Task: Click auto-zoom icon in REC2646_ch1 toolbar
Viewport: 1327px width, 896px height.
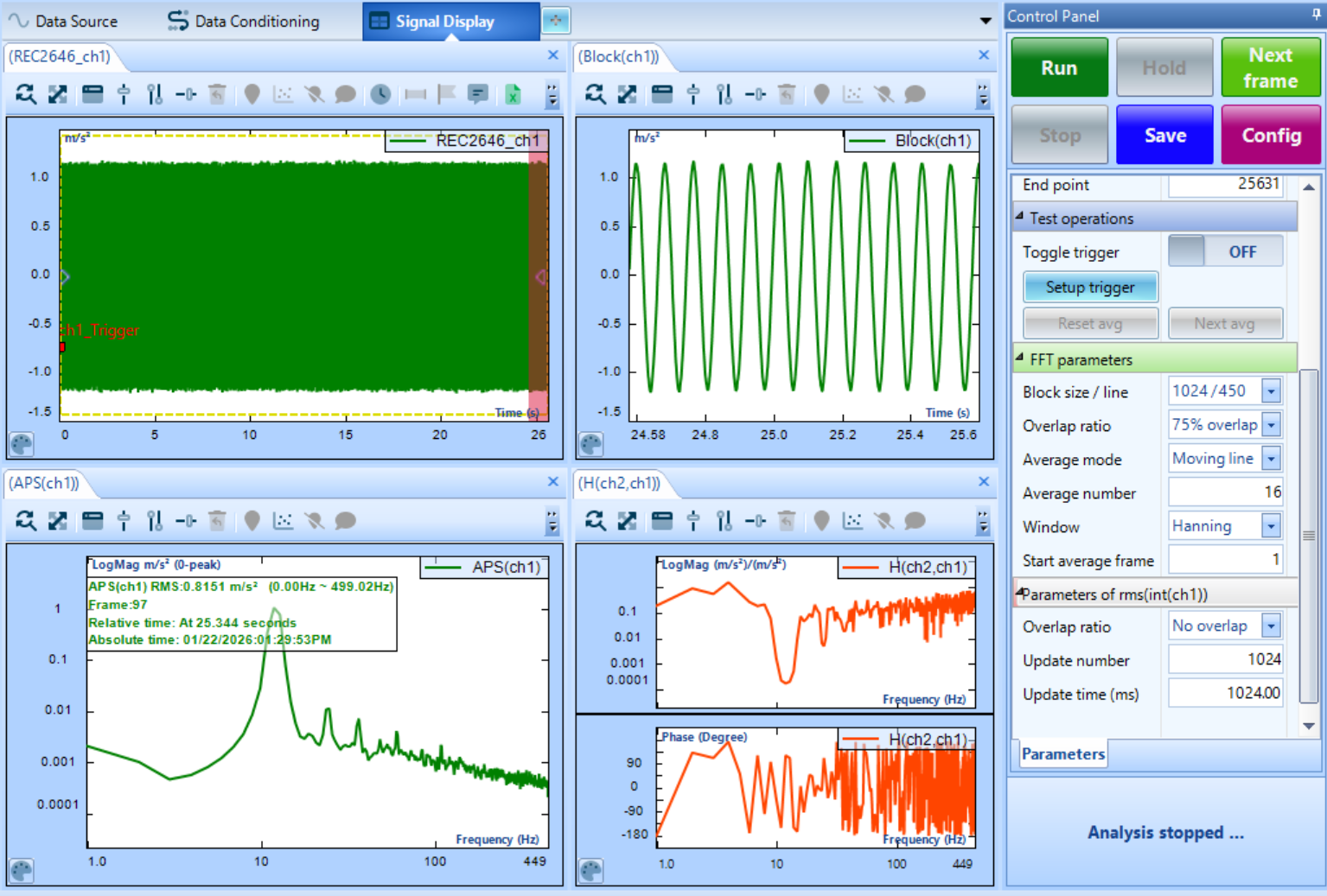Action: 26,94
